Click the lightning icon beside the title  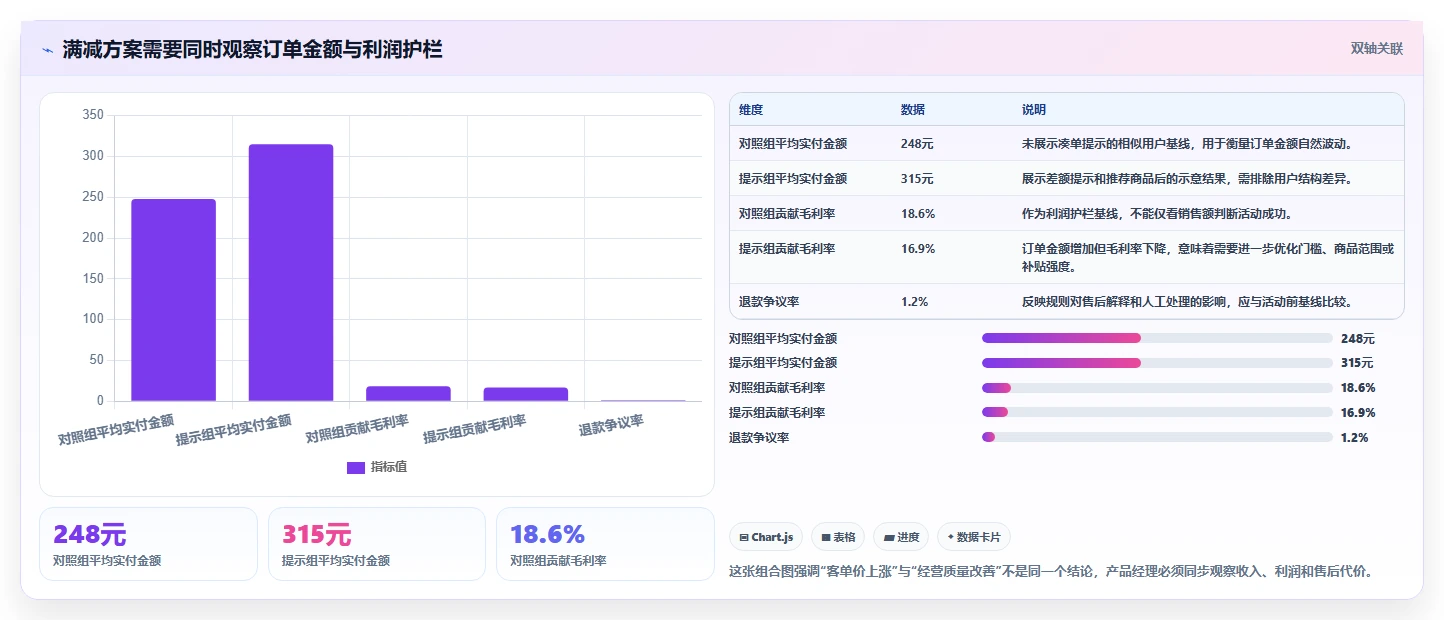click(x=47, y=49)
